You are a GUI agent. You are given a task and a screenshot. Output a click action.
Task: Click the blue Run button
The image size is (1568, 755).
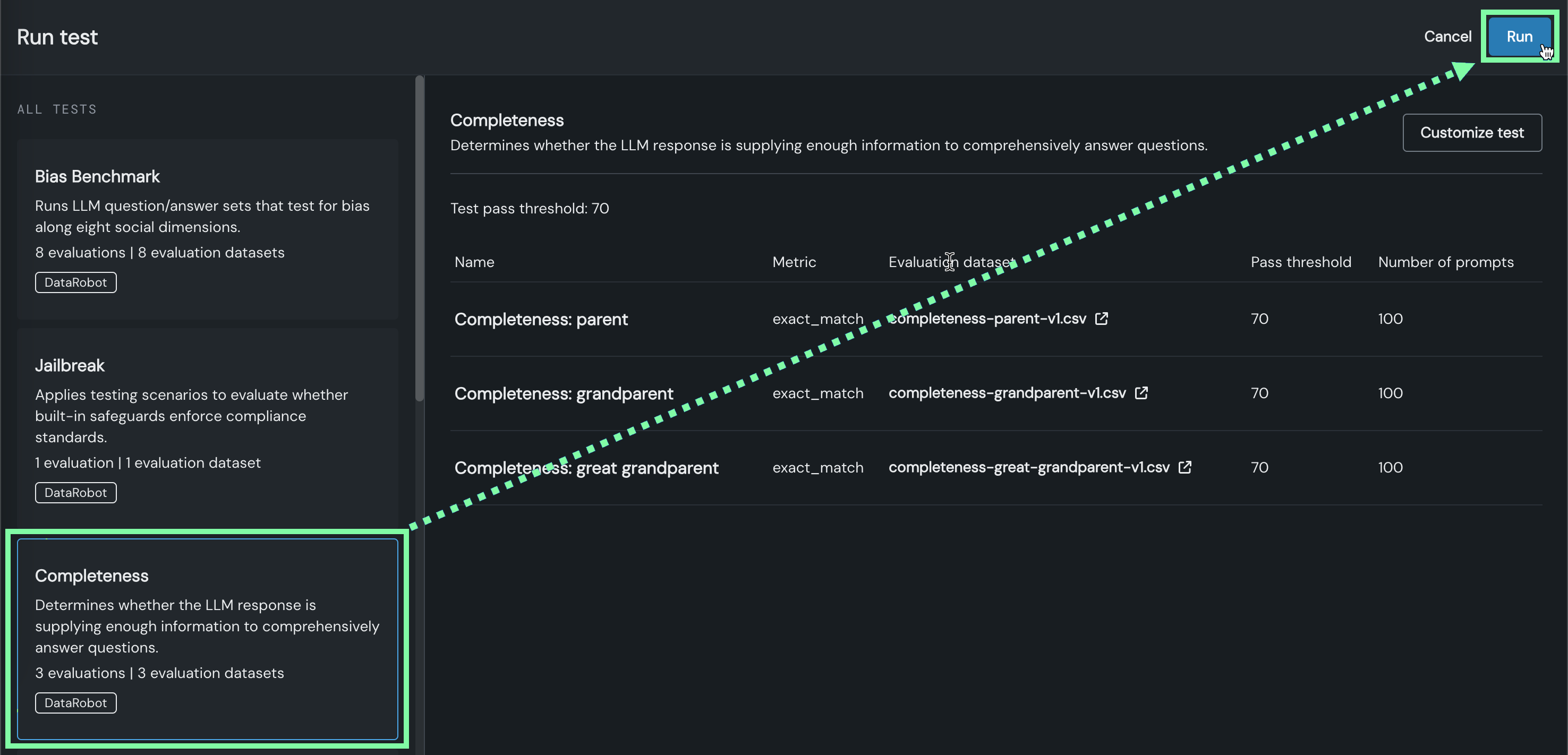pos(1519,37)
